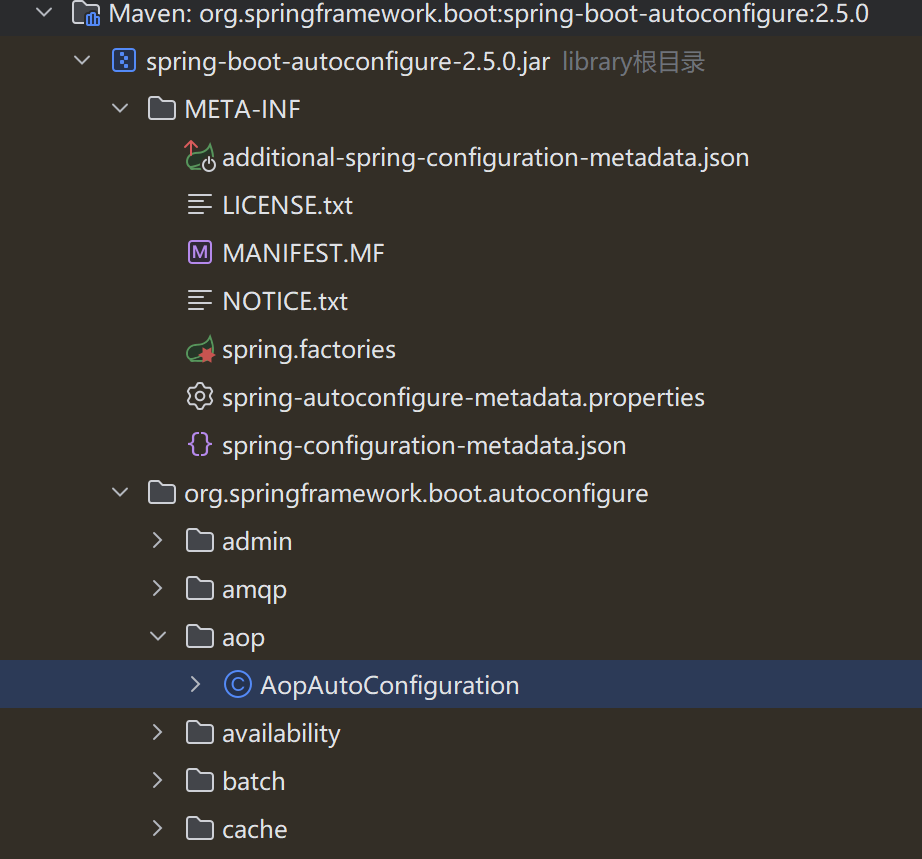The image size is (922, 859).
Task: Click the MANIFEST.MF purple M icon
Action: (x=200, y=253)
